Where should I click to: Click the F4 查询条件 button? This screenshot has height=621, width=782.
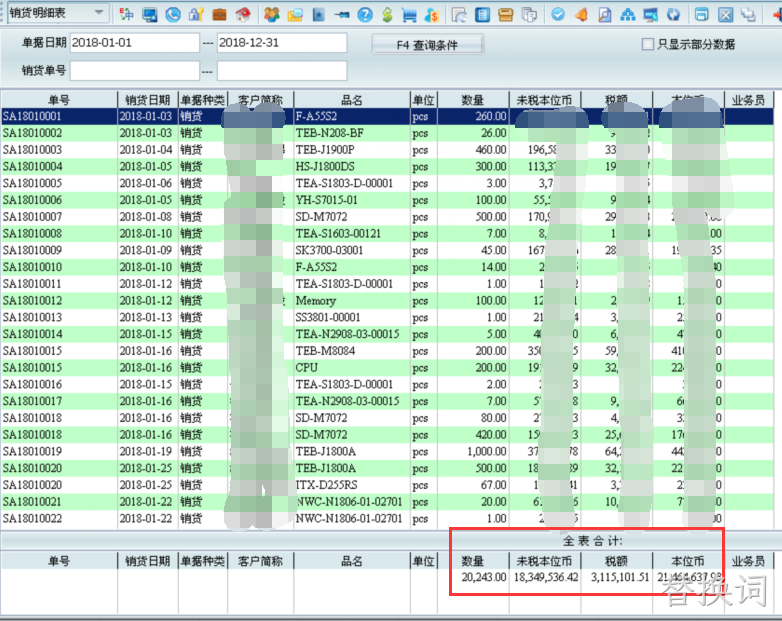[x=427, y=45]
